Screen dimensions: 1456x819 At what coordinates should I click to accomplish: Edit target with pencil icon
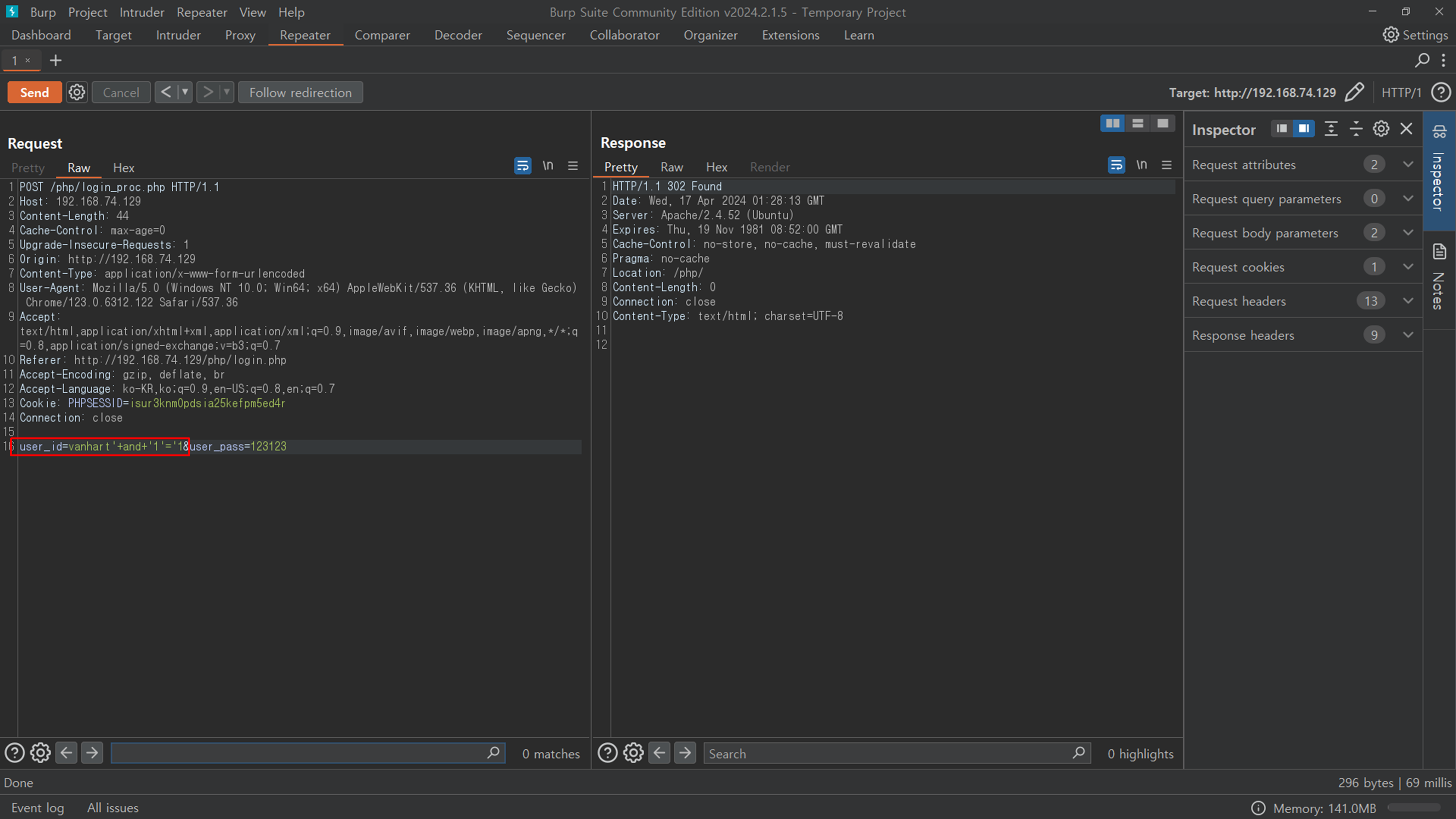1354,92
